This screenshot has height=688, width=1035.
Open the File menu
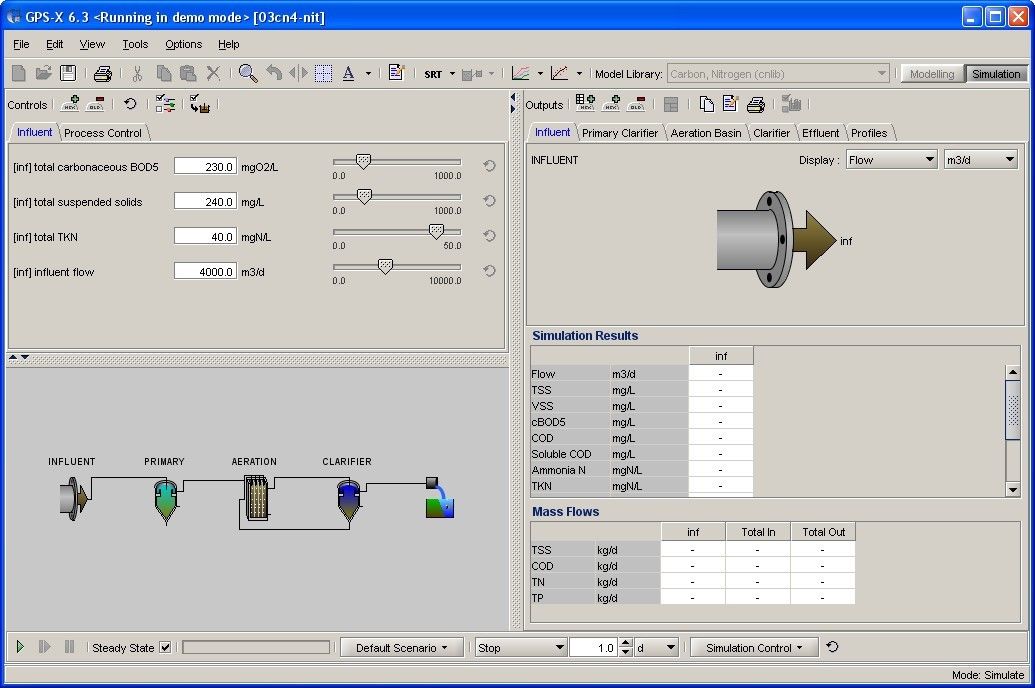(21, 44)
